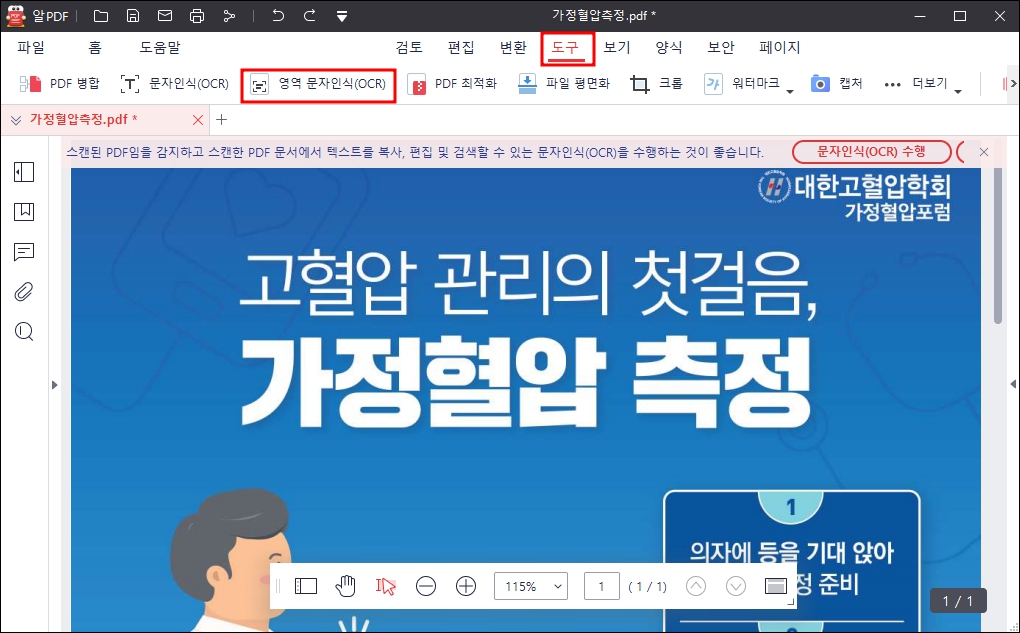The height and width of the screenshot is (633, 1020).
Task: Click the PDF 병합 tool
Action: 59,84
